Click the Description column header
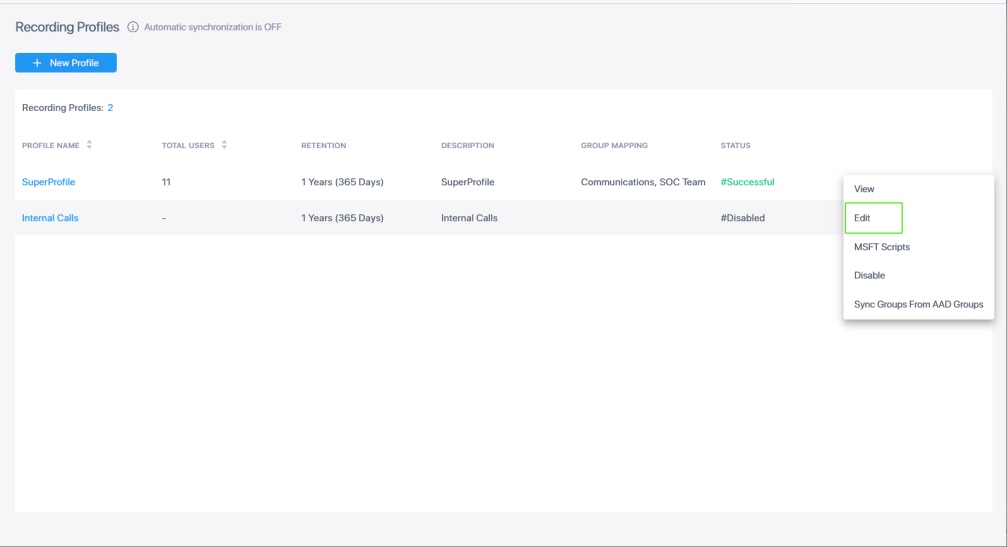The image size is (1007, 547). point(467,146)
